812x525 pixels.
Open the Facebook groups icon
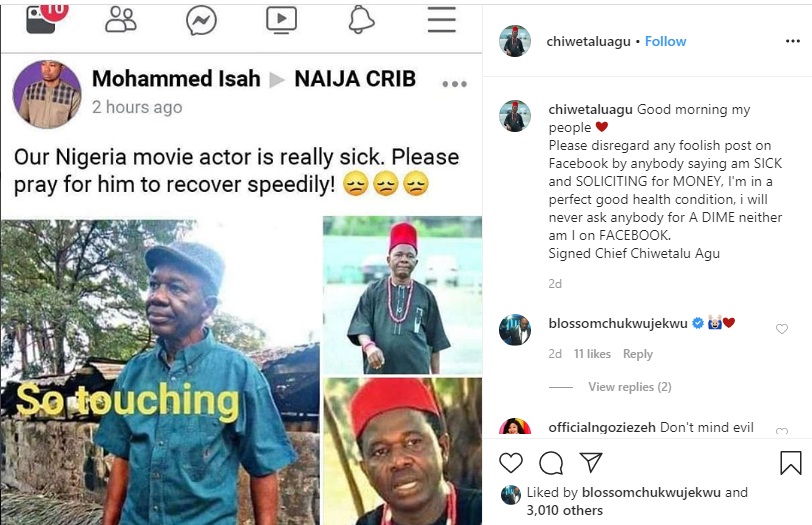(x=121, y=19)
